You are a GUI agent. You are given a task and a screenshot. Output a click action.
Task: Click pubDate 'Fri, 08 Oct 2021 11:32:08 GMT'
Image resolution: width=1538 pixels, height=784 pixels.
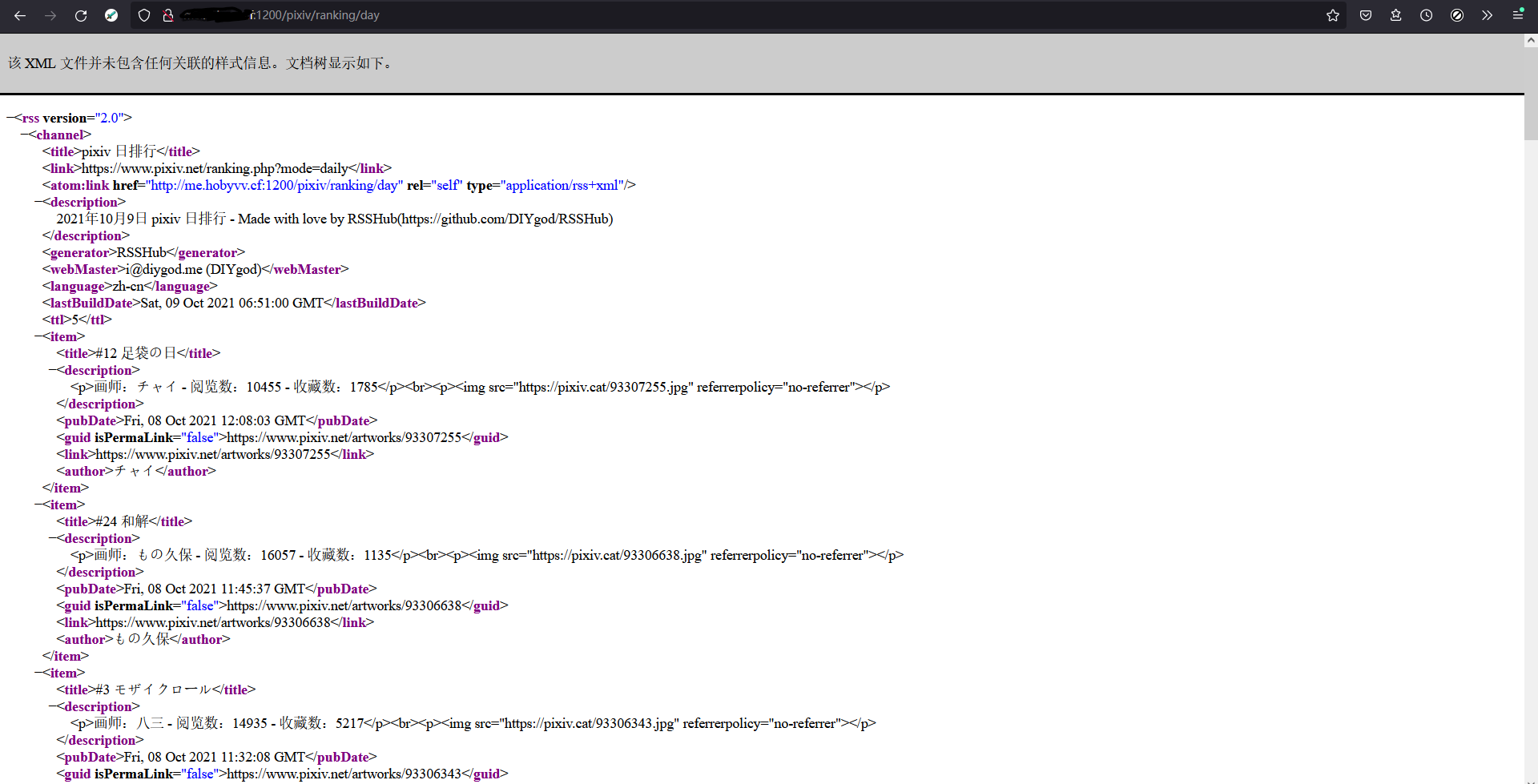pos(215,757)
